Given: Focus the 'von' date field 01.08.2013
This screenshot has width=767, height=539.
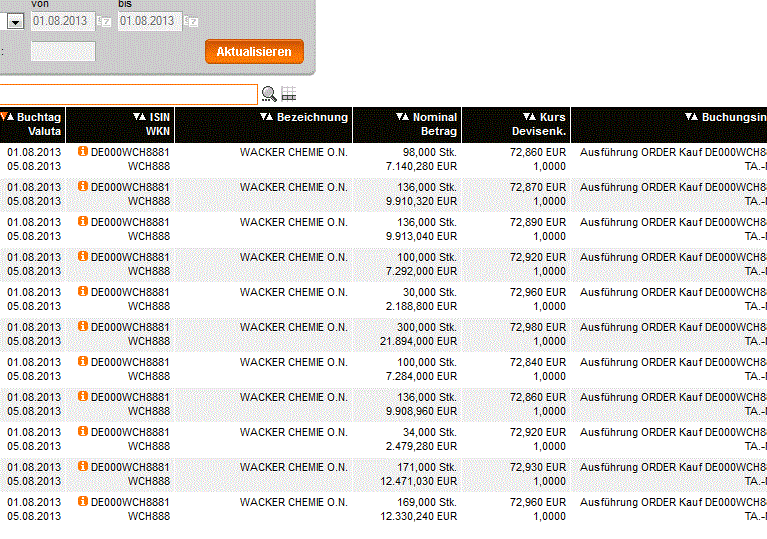Looking at the screenshot, I should (63, 21).
